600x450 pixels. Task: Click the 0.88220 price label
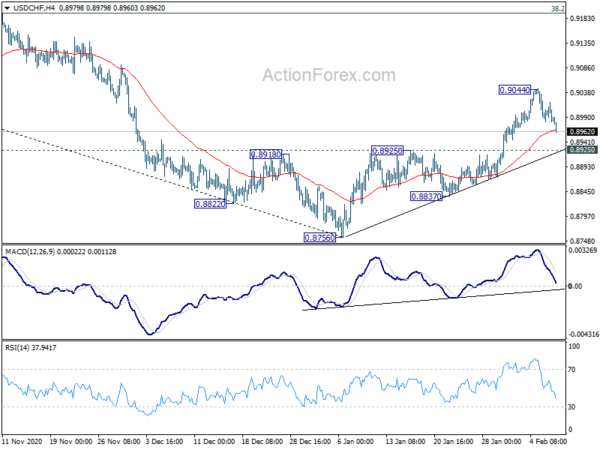coord(210,204)
